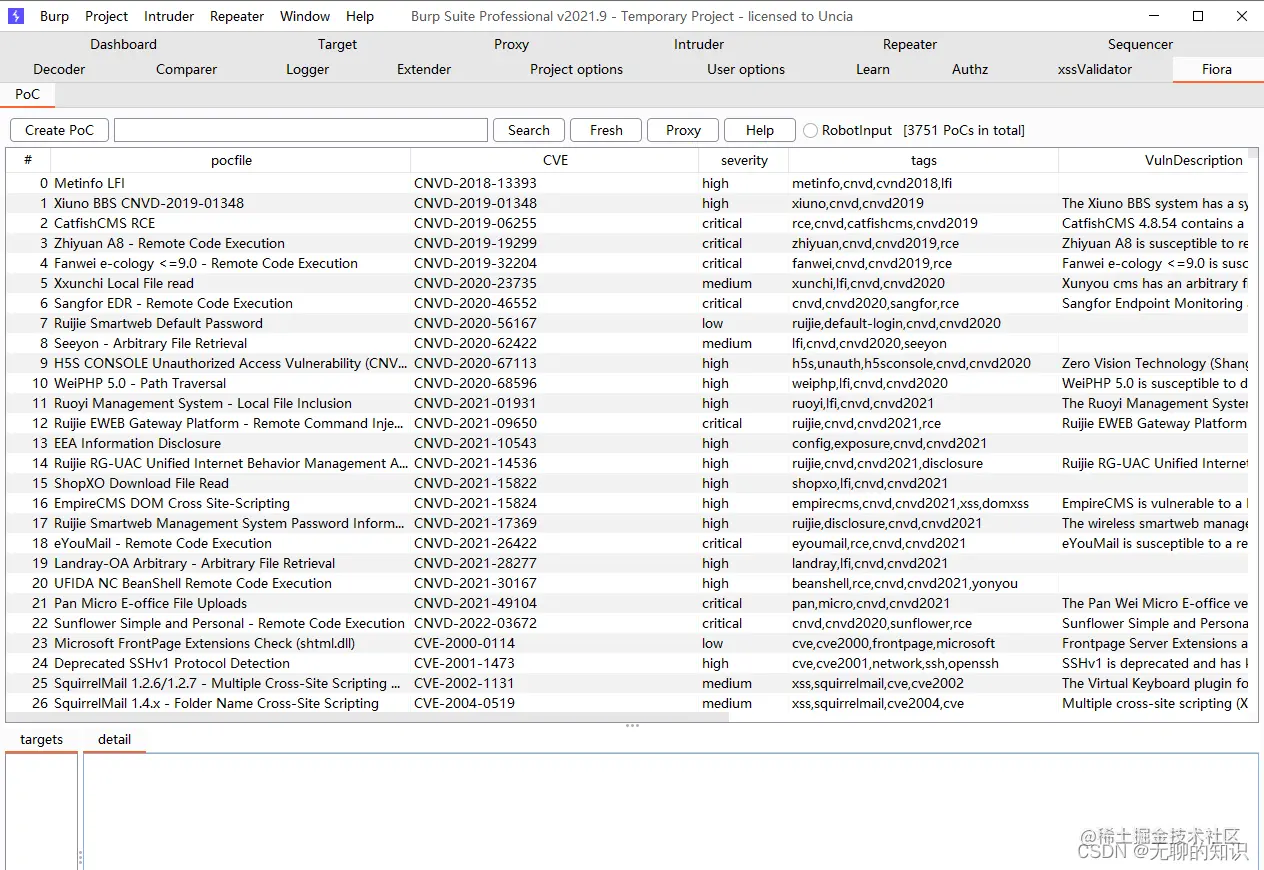1264x870 pixels.
Task: Open the Authz tab
Action: click(970, 69)
